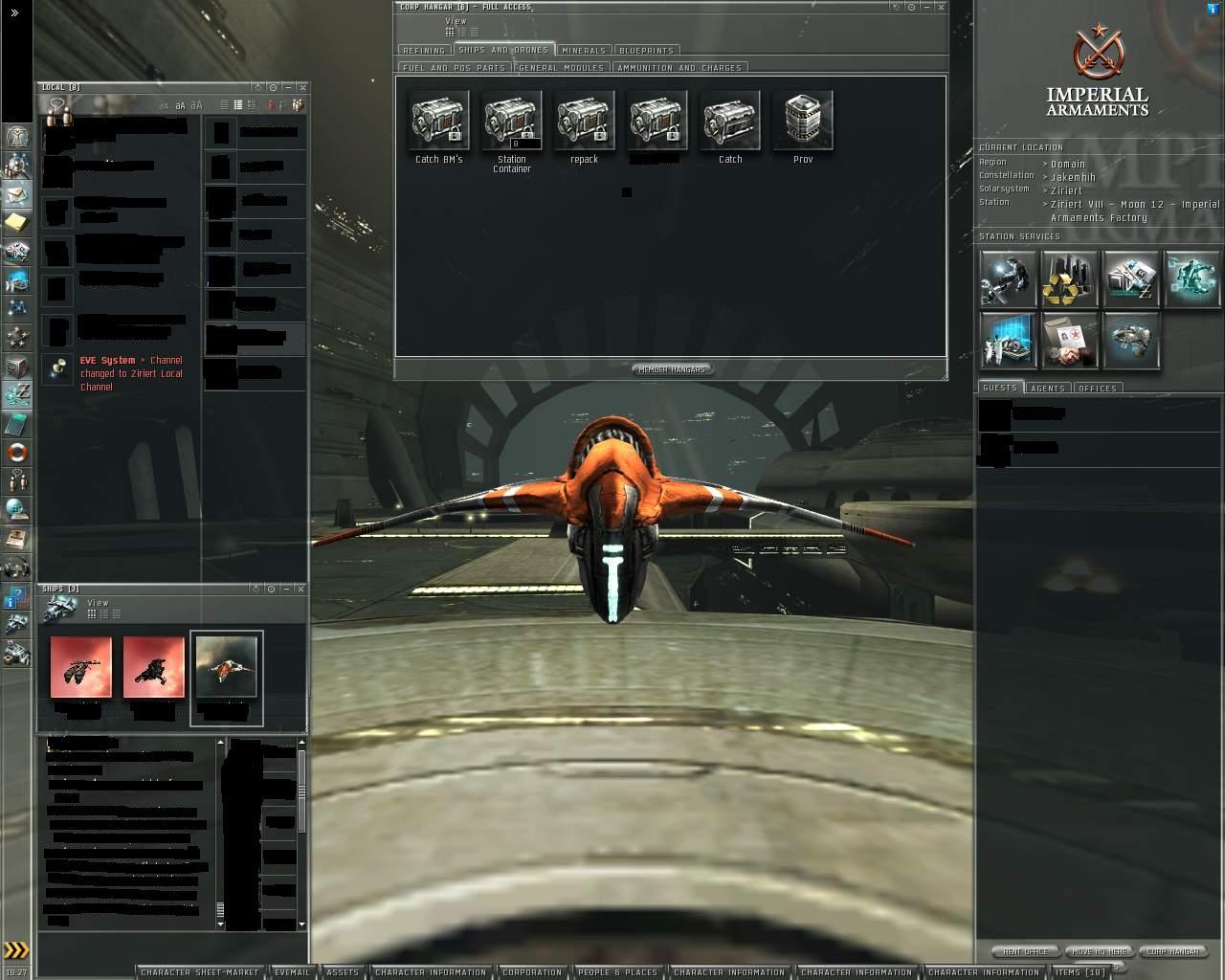Screen dimensions: 1225x980
Task: Select the second red ship thumbnail
Action: [x=153, y=668]
